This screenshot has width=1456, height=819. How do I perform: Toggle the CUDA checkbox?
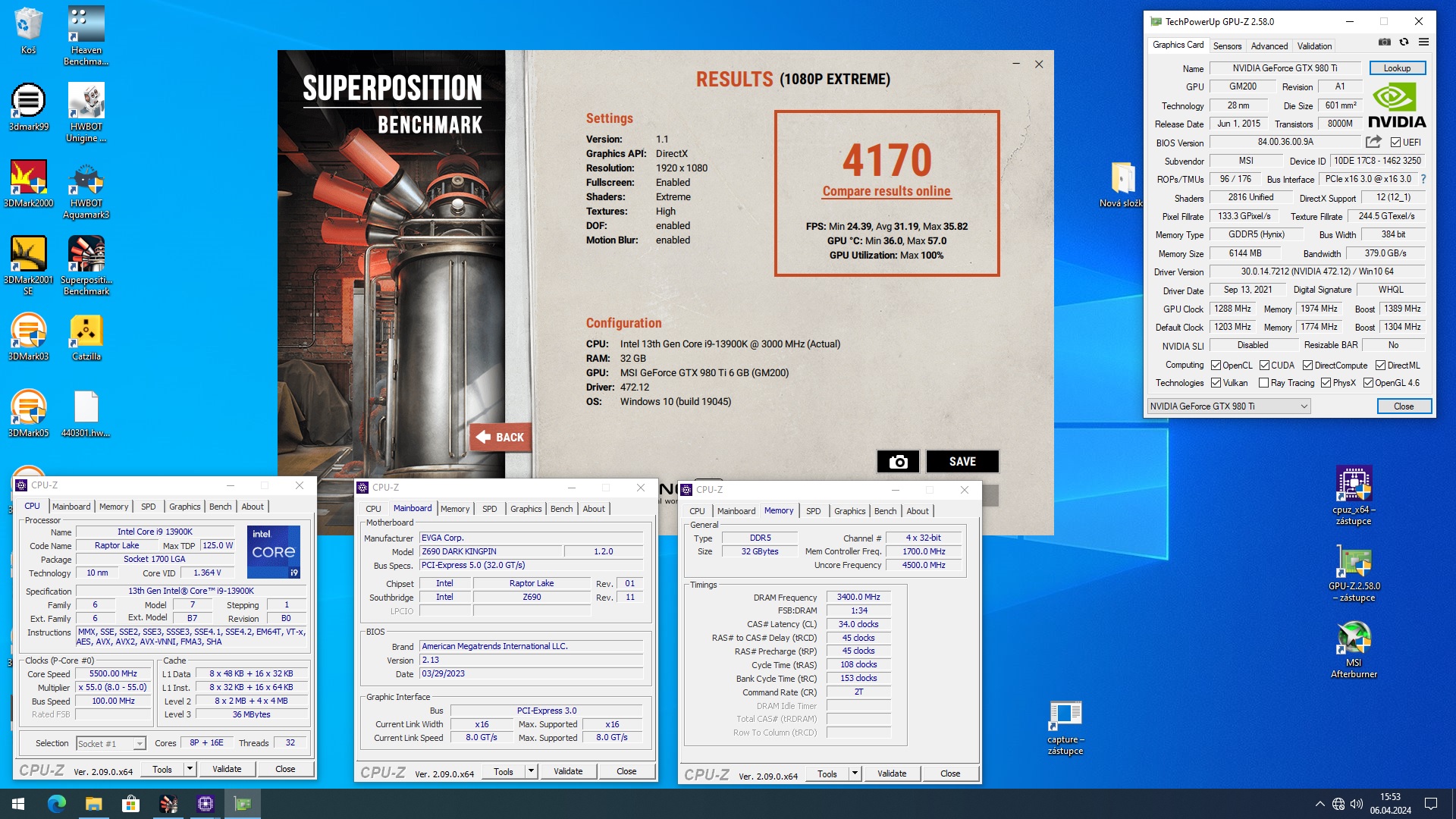pos(1264,366)
